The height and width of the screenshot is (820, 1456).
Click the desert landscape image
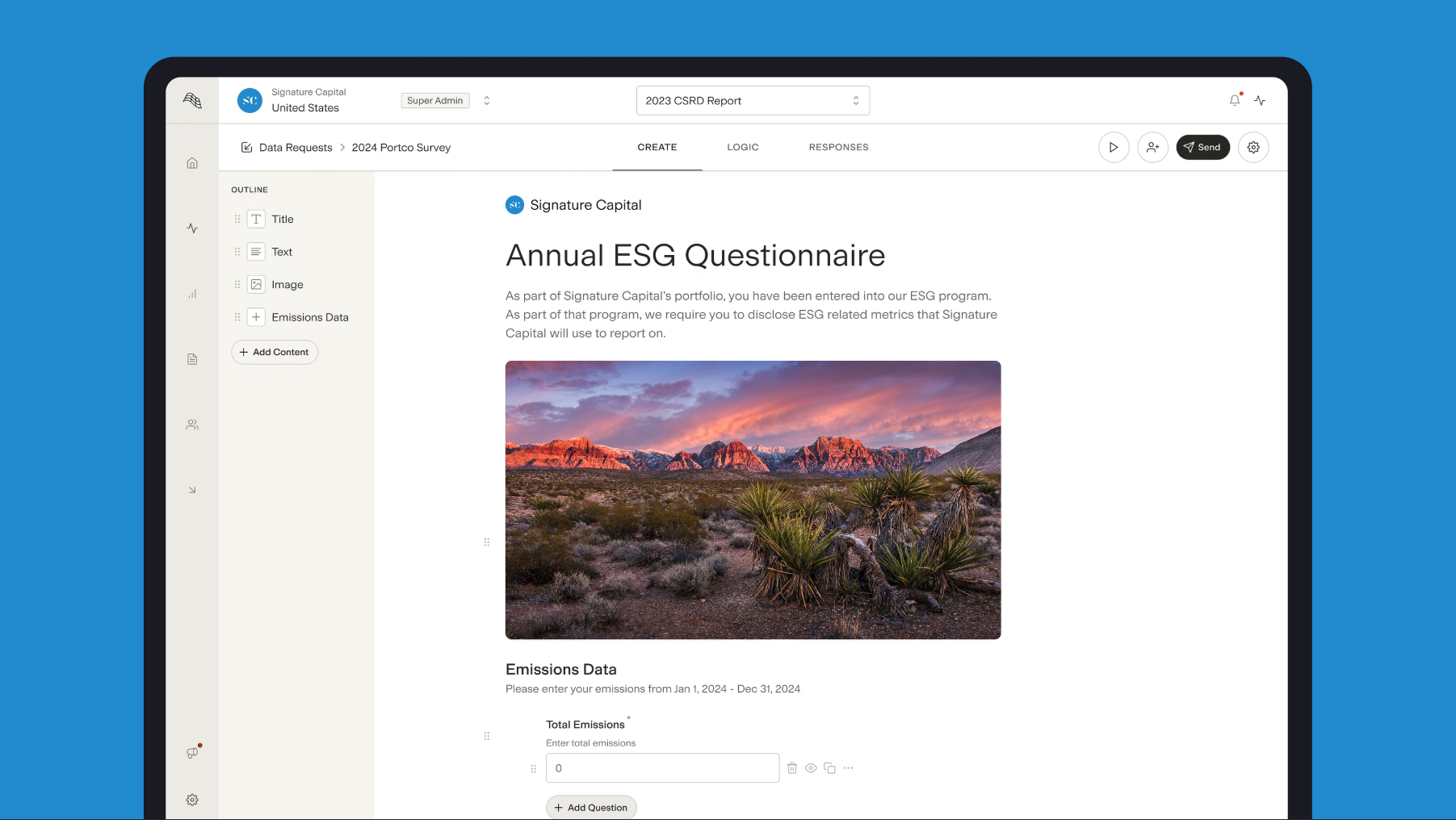(753, 500)
